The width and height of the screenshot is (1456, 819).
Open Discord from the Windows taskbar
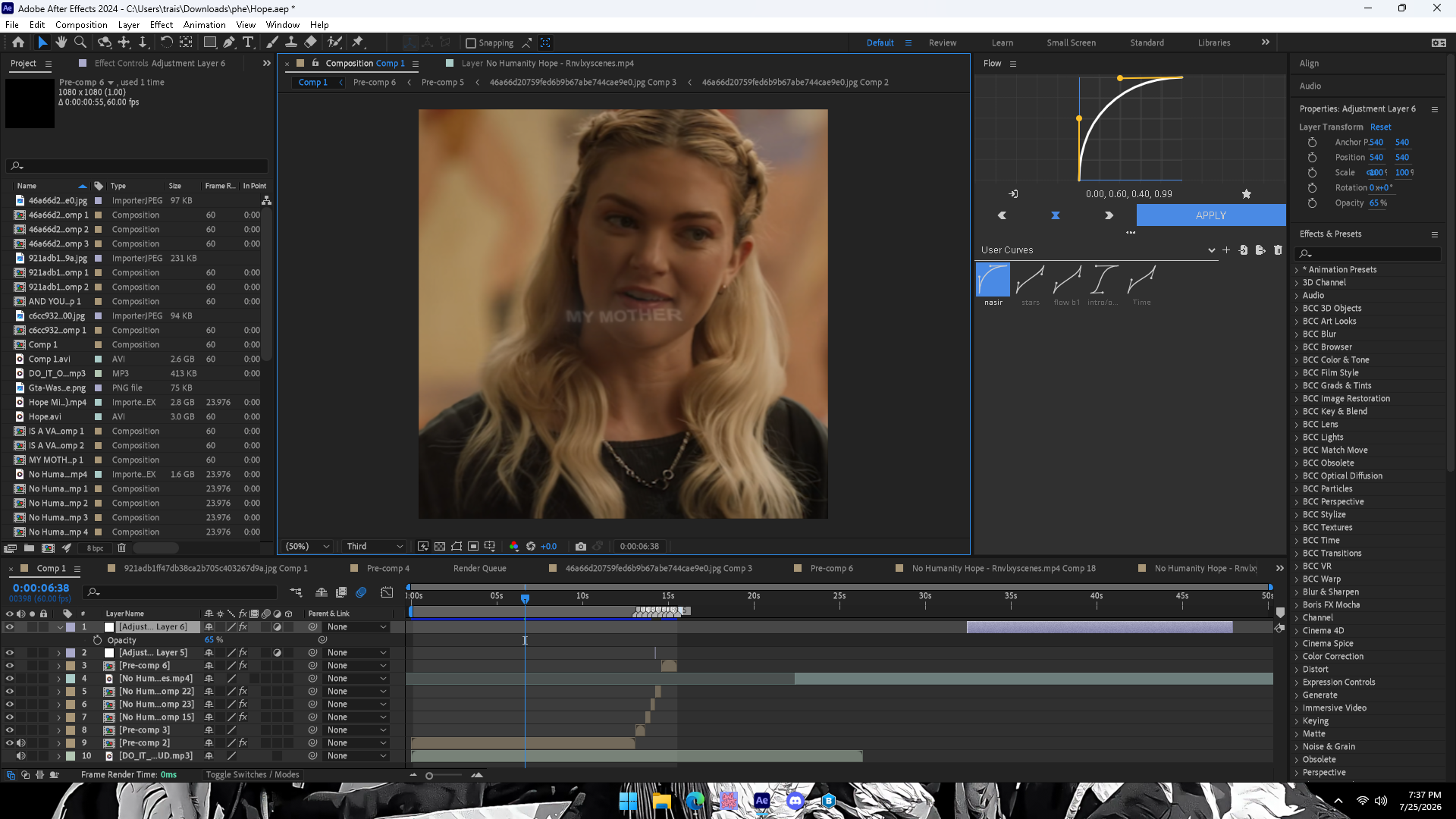click(795, 801)
